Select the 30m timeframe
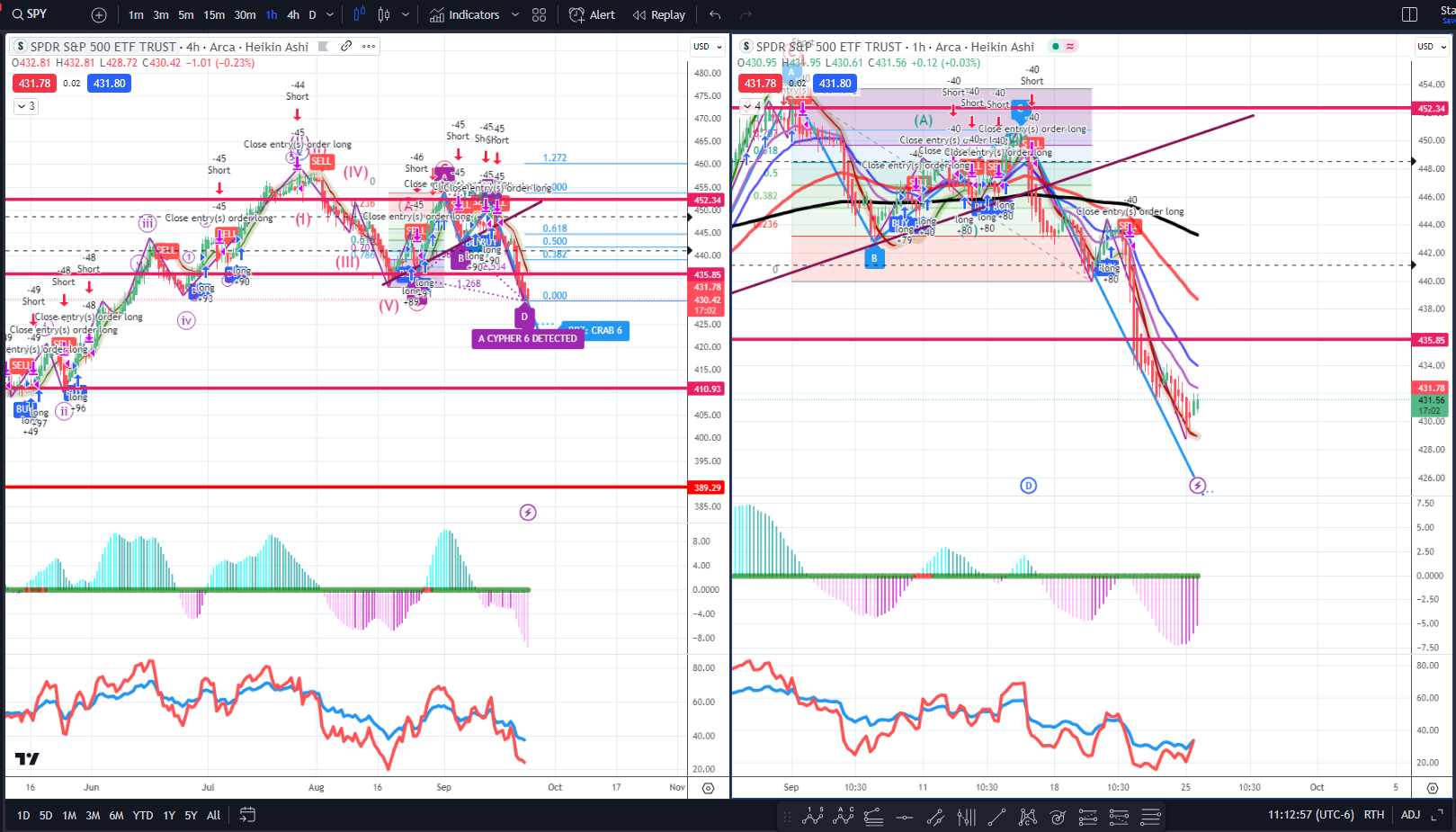This screenshot has height=832, width=1456. [x=245, y=15]
